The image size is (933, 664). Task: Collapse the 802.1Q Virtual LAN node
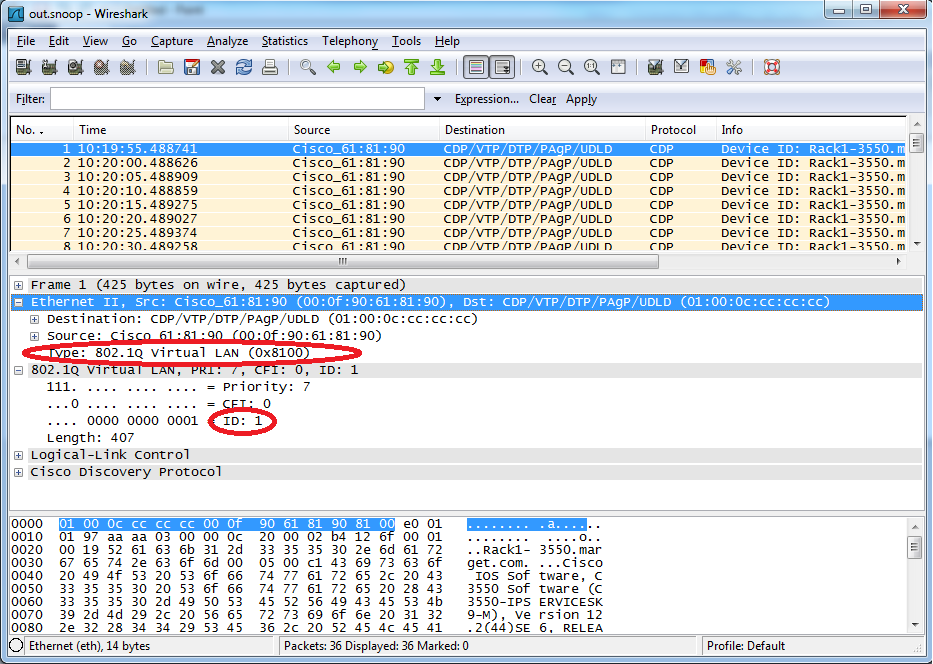(18, 370)
